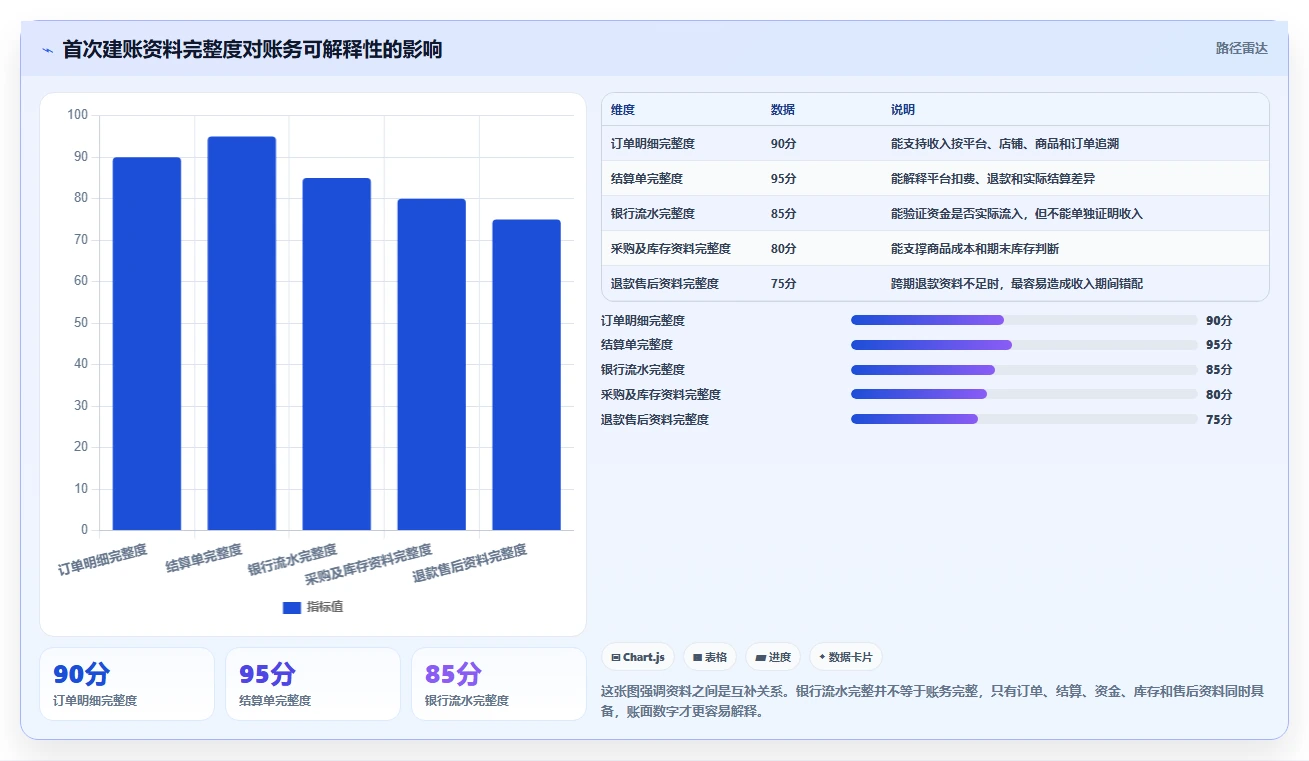Click the 50 y-axis tick label
Image resolution: width=1309 pixels, height=761 pixels.
pyautogui.click(x=80, y=323)
